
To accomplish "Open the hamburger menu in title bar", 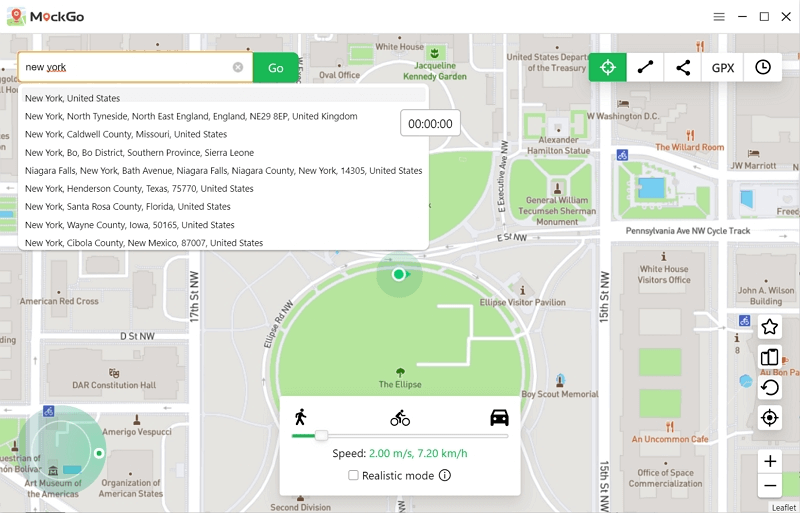I will (x=719, y=17).
